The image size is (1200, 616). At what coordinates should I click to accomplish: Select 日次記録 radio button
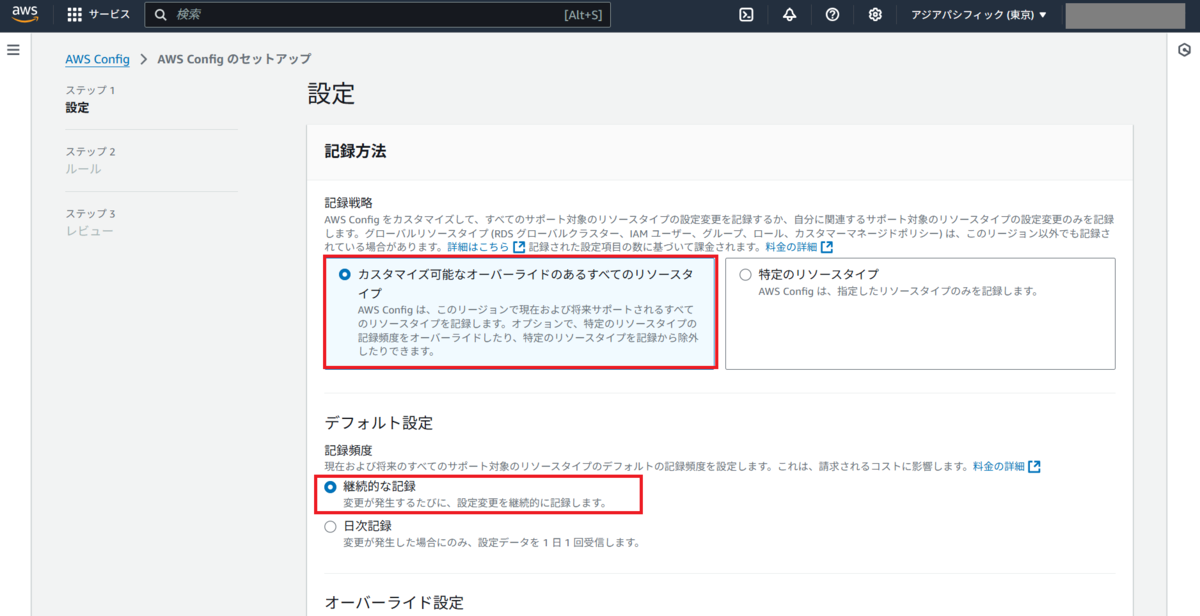click(x=331, y=526)
